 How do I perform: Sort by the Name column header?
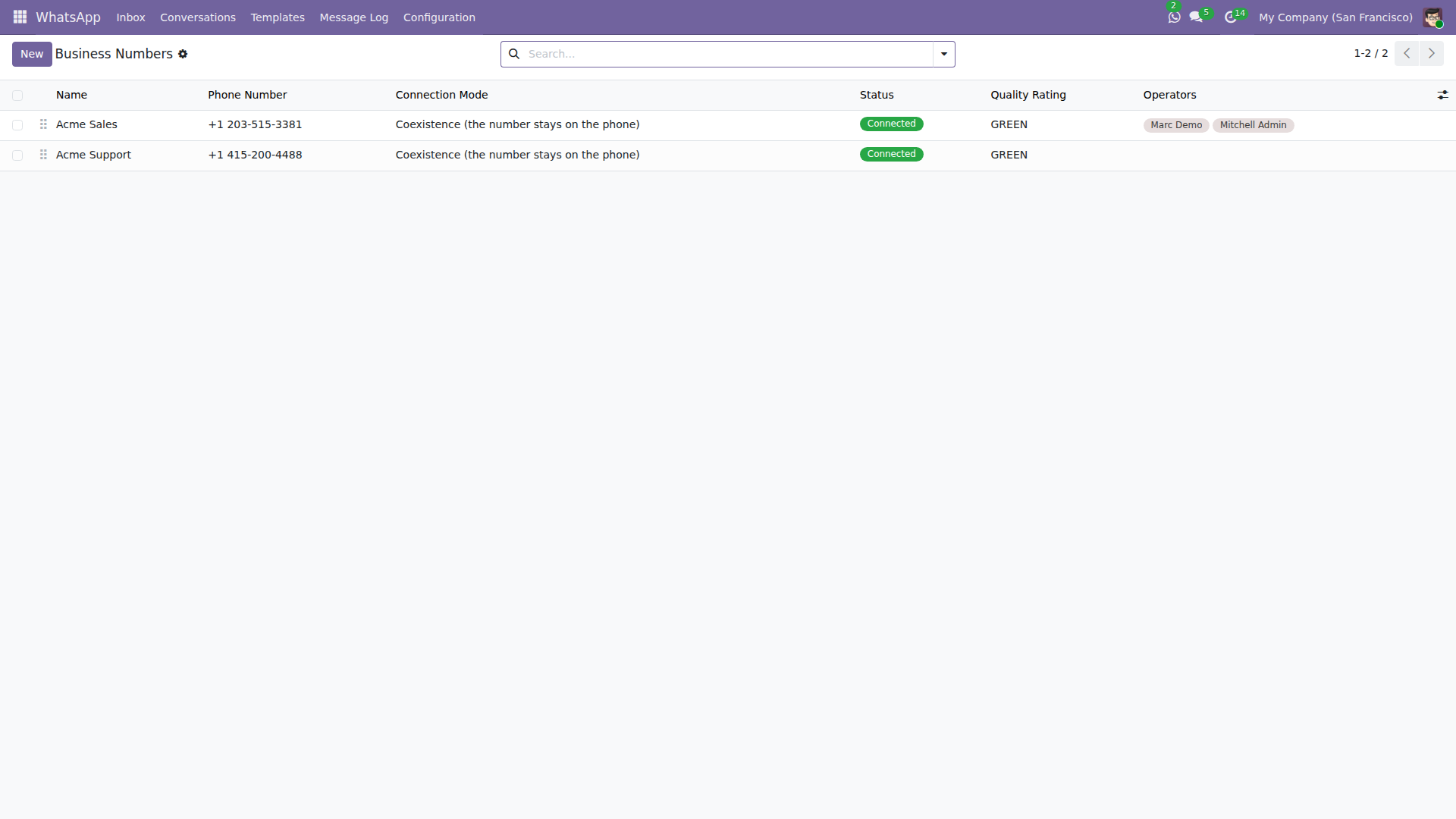click(71, 95)
